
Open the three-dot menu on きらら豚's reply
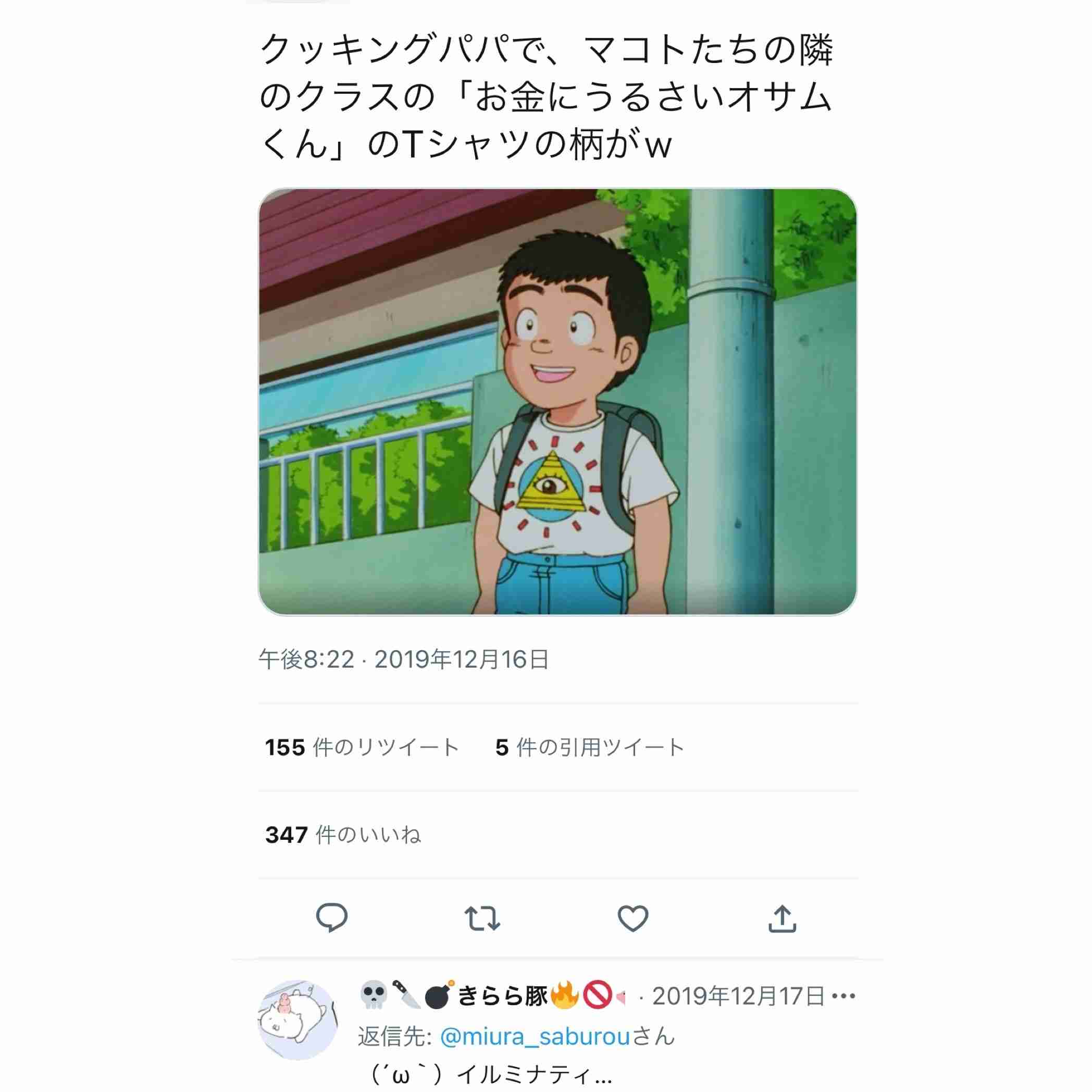tap(844, 996)
